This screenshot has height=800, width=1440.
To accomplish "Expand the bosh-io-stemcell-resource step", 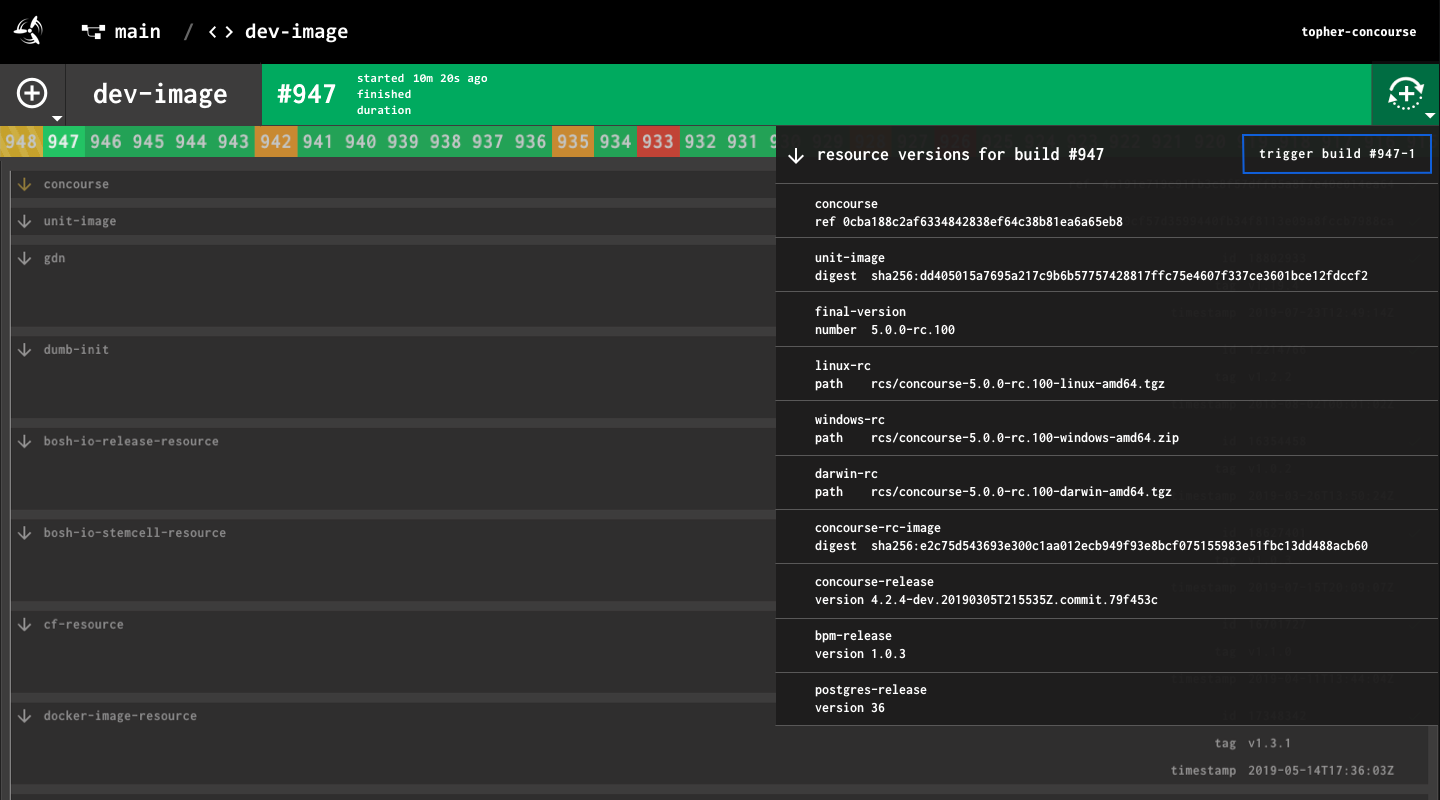I will pyautogui.click(x=23, y=532).
